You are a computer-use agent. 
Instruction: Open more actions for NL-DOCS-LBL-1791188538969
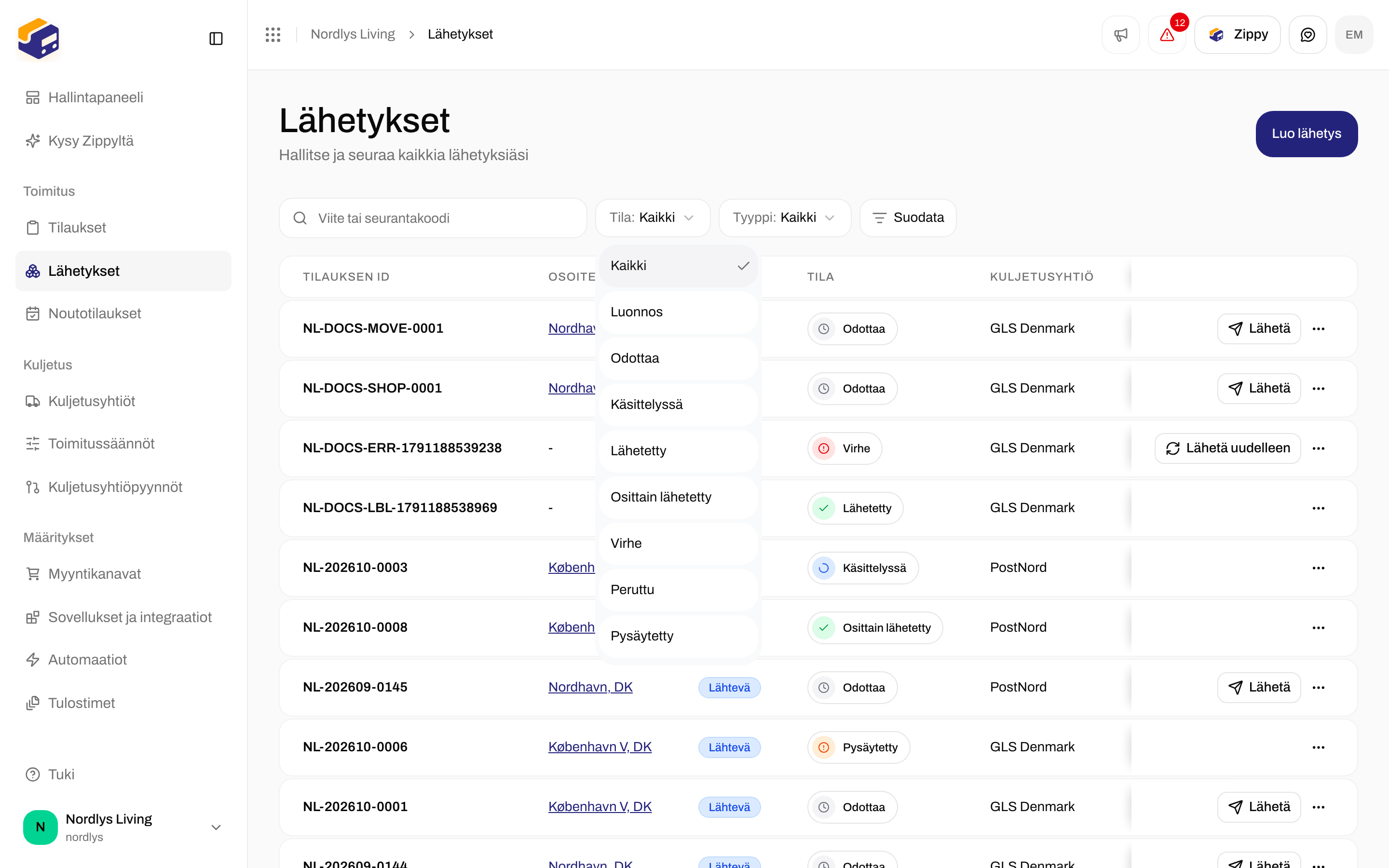tap(1319, 507)
